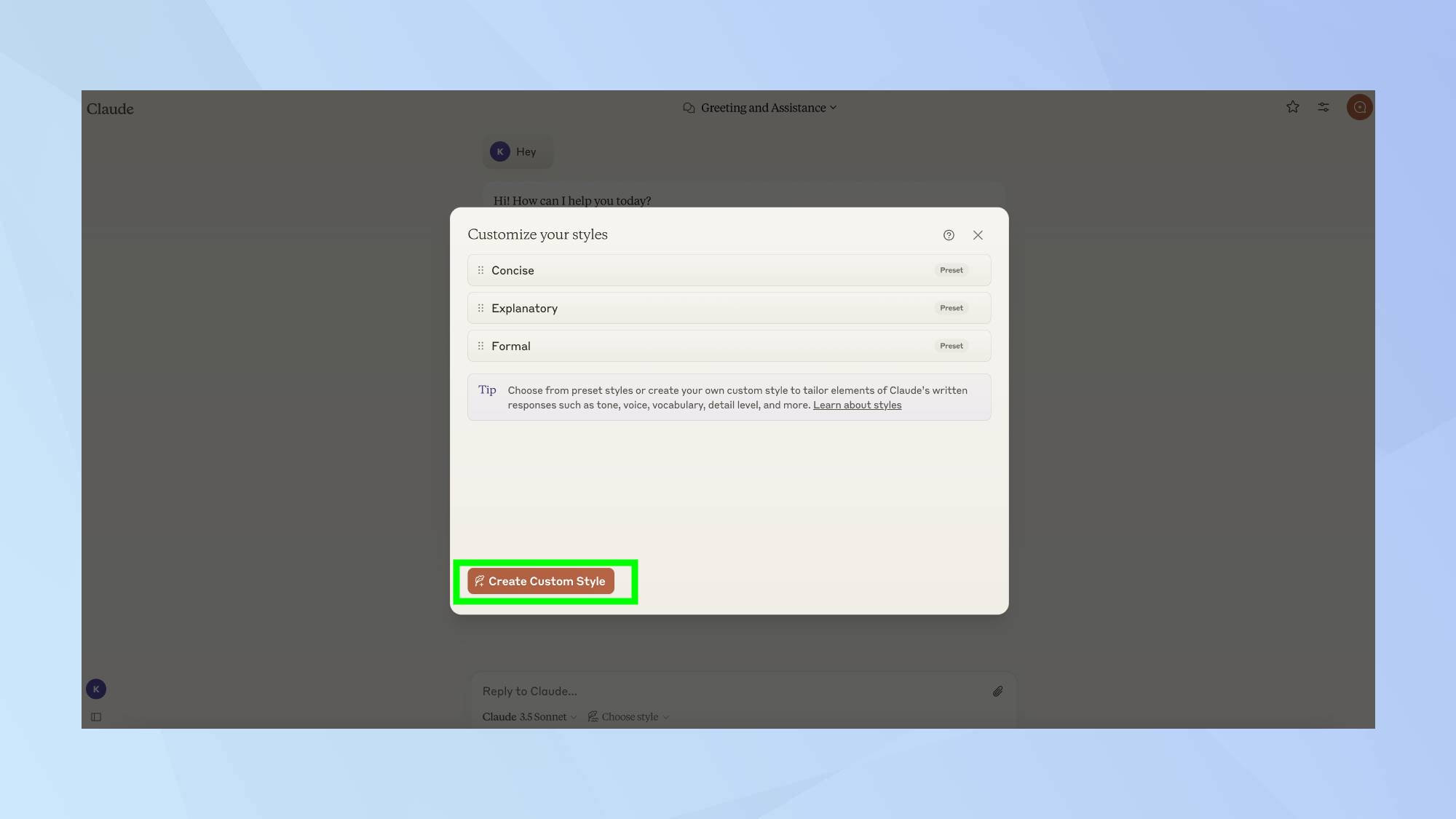
Task: Click the drag handle icon for Concise
Action: coord(481,270)
